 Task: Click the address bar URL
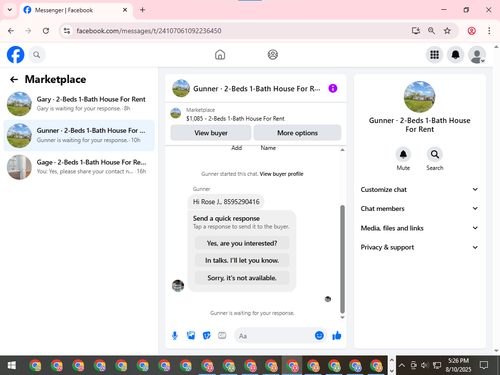(x=149, y=31)
